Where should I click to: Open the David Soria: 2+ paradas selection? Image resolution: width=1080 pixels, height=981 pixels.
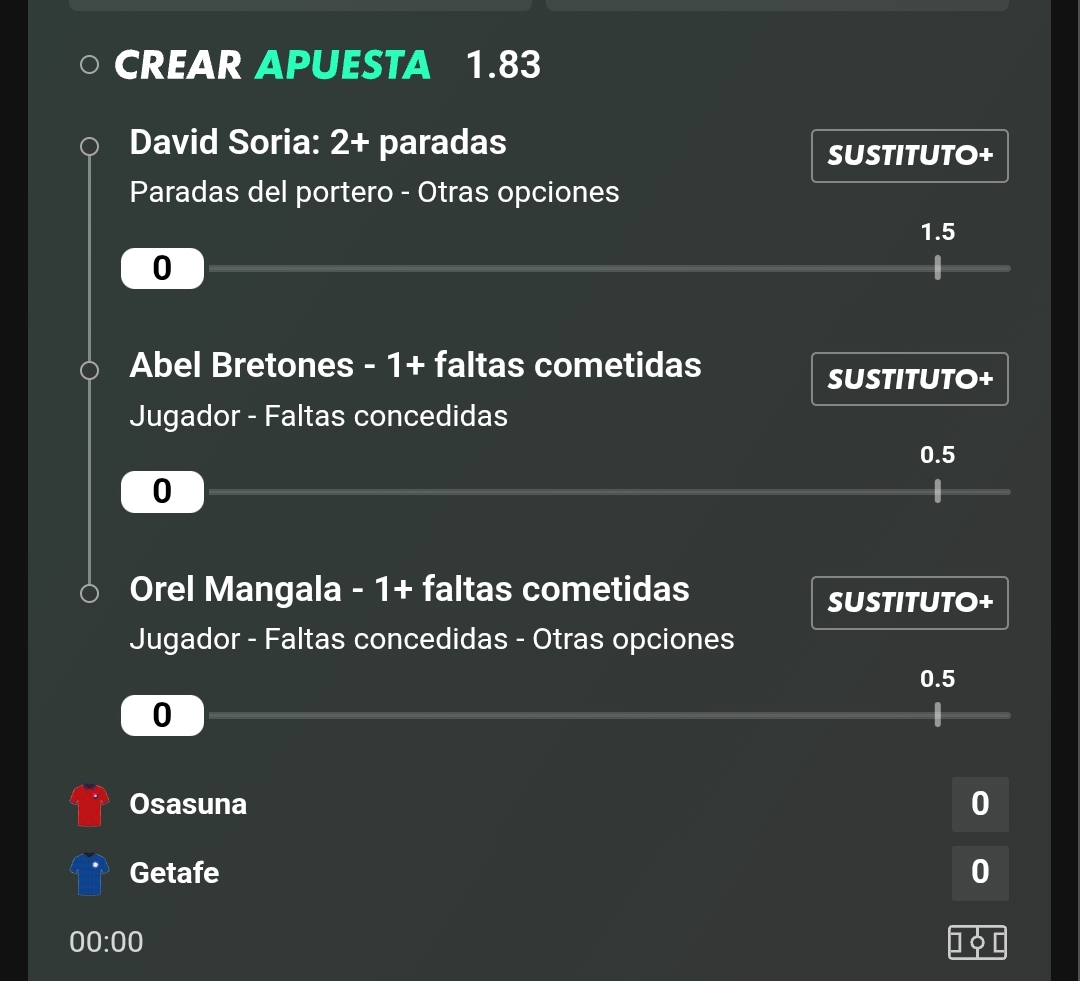pos(318,143)
